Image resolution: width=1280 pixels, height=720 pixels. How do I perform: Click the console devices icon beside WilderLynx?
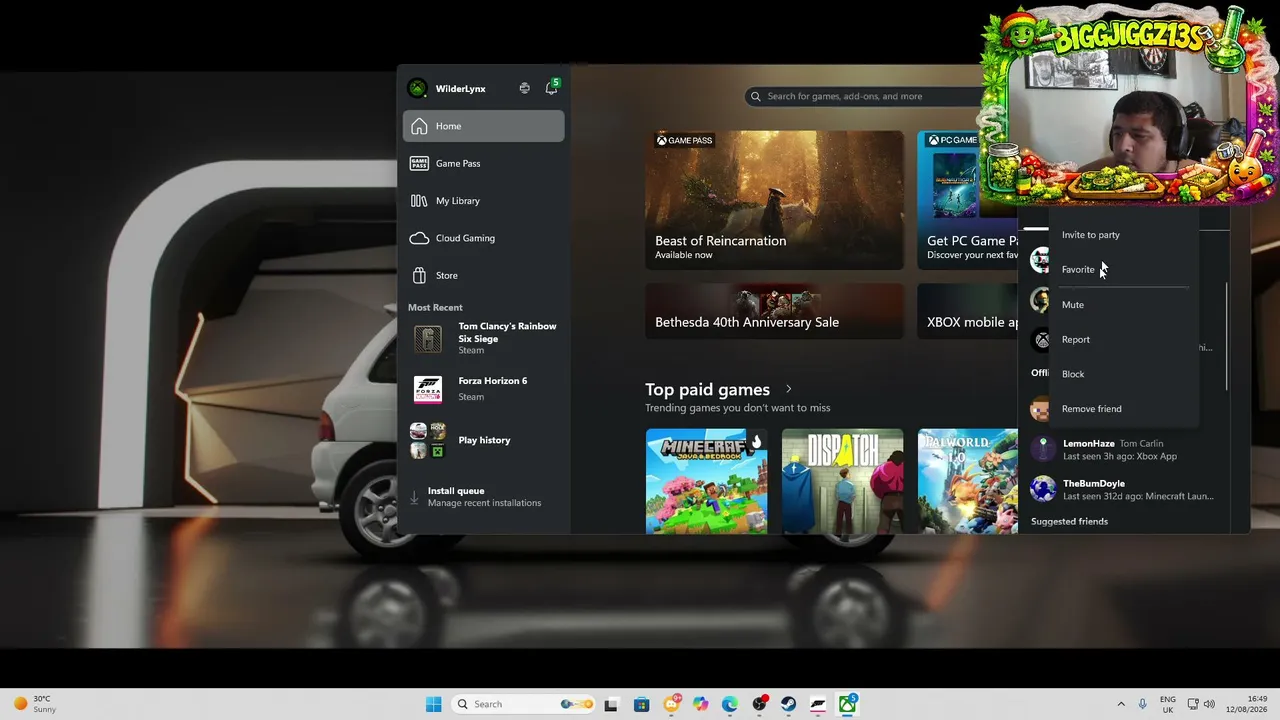524,88
